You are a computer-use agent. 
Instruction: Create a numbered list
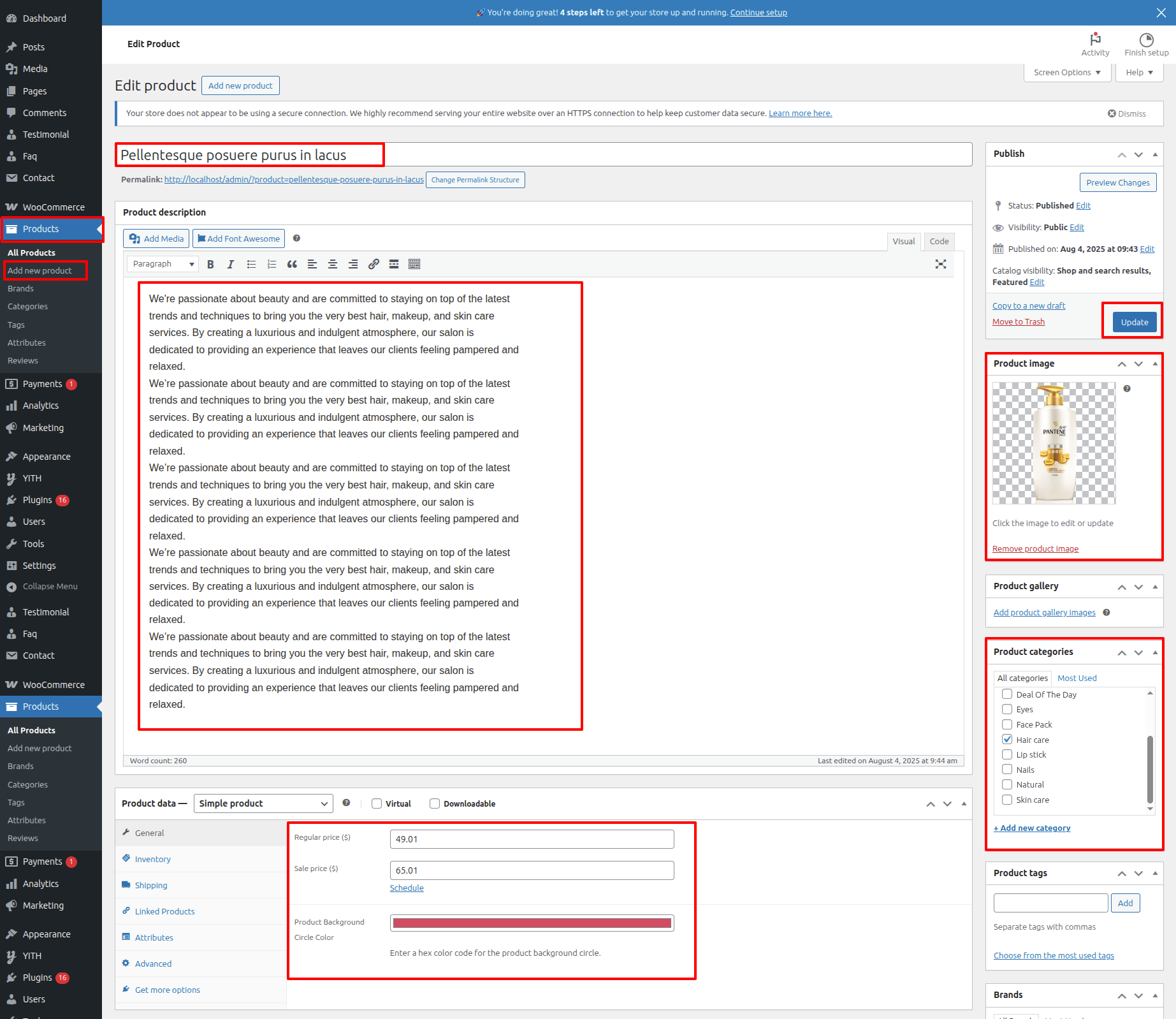pos(272,264)
